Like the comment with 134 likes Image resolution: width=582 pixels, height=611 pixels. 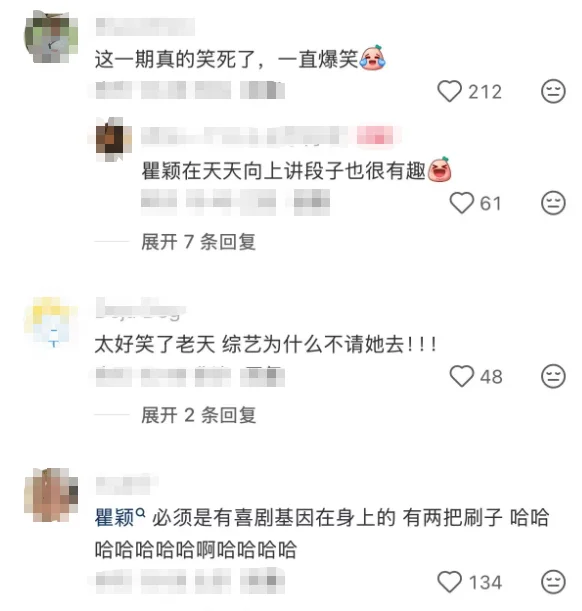click(x=450, y=582)
